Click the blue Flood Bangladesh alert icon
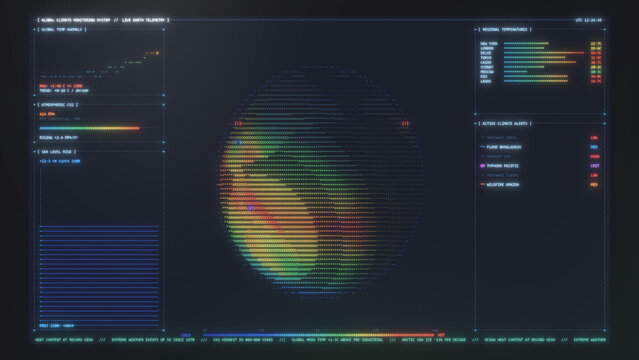This screenshot has width=639, height=360. point(483,147)
